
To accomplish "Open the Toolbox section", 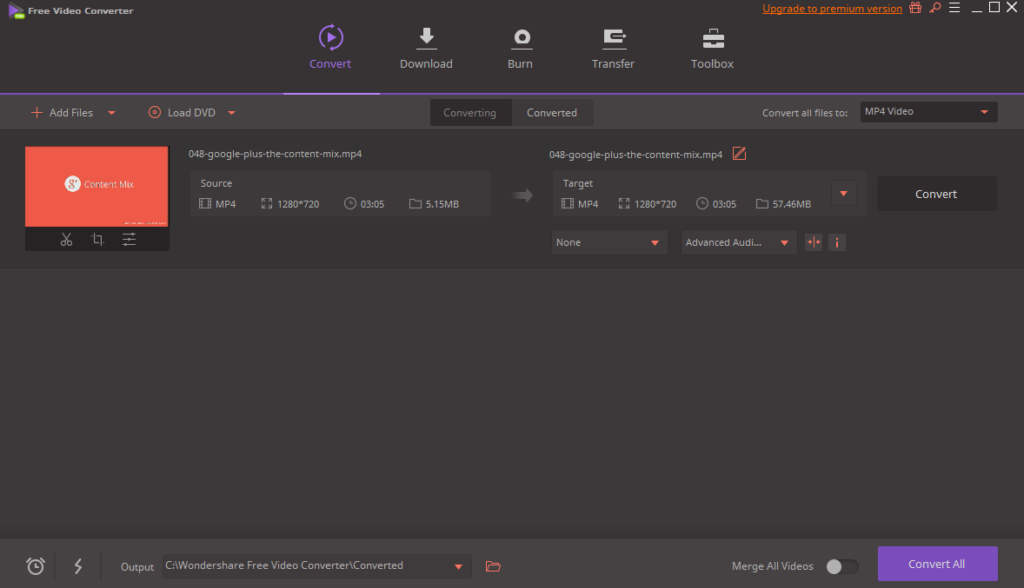I will (712, 49).
